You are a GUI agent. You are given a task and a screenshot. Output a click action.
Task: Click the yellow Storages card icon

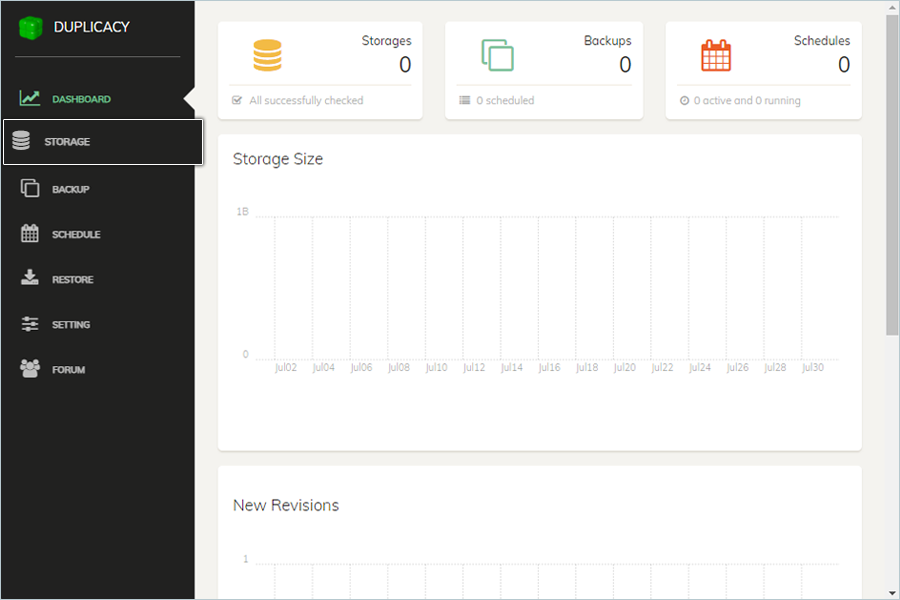click(x=267, y=55)
